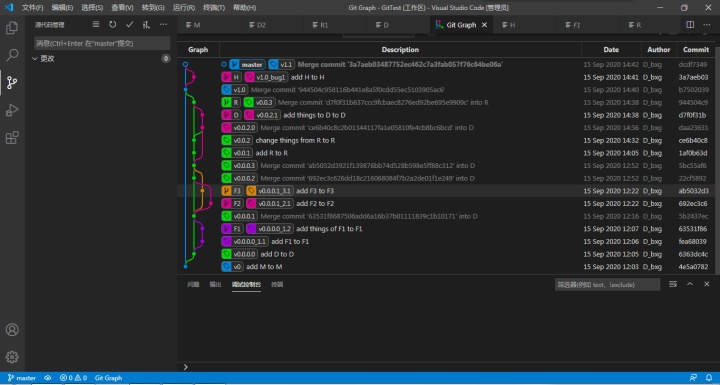Select commit 'add F1 to F1'
The image size is (720, 385).
pos(290,241)
